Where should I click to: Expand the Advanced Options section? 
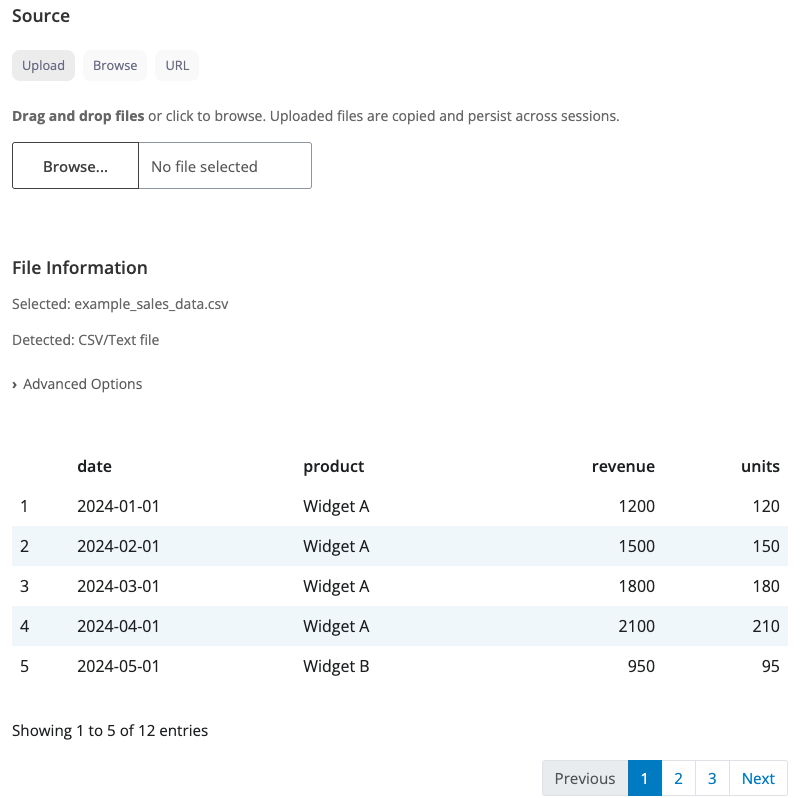(x=77, y=383)
